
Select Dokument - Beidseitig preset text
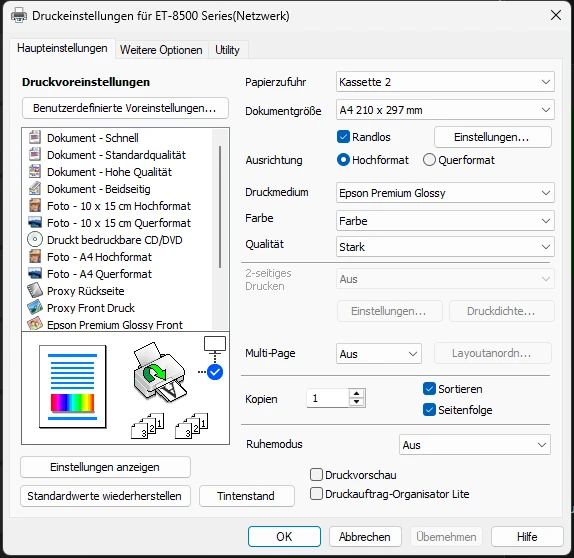[x=99, y=189]
